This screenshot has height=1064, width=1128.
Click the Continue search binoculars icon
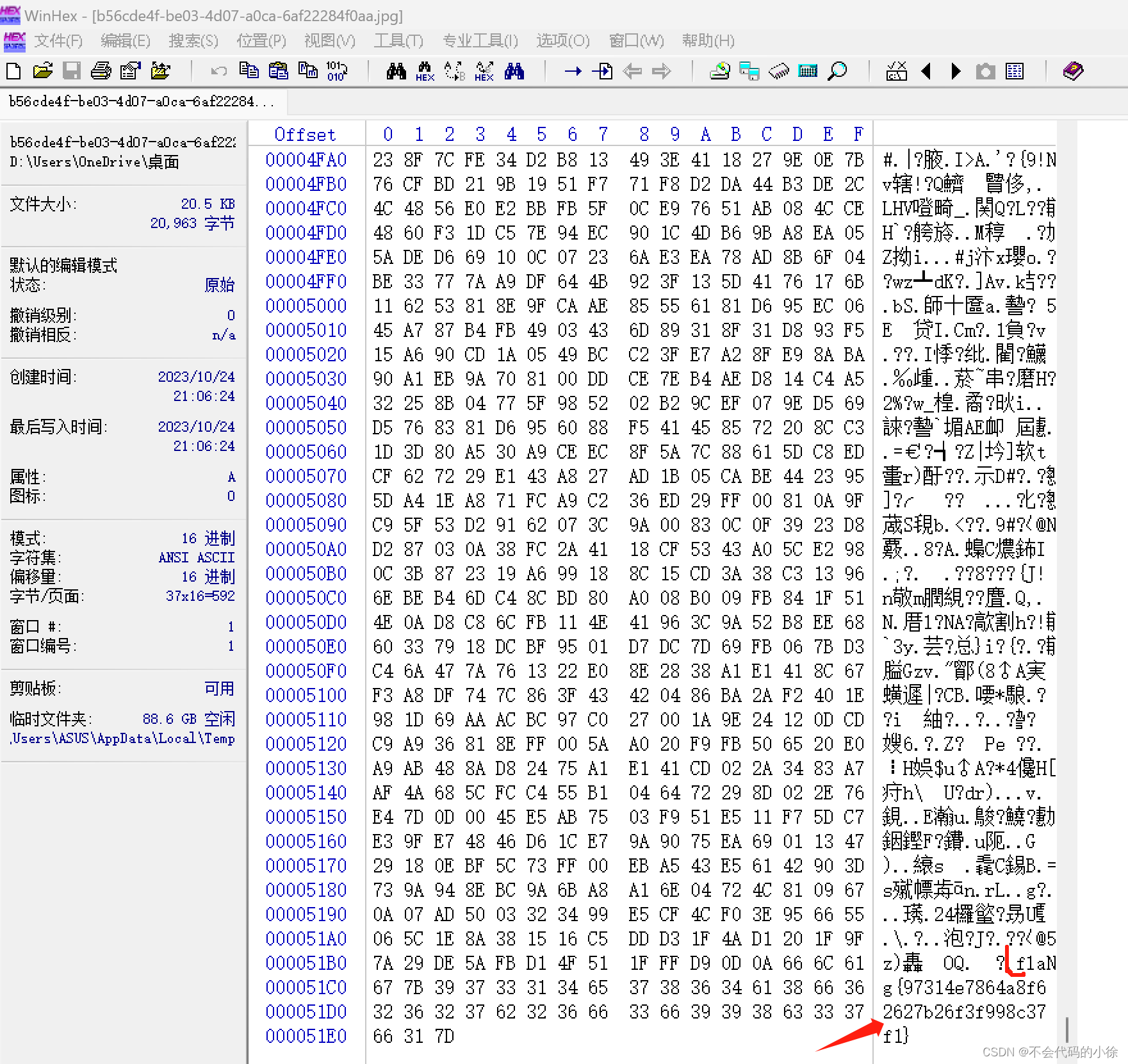(514, 70)
